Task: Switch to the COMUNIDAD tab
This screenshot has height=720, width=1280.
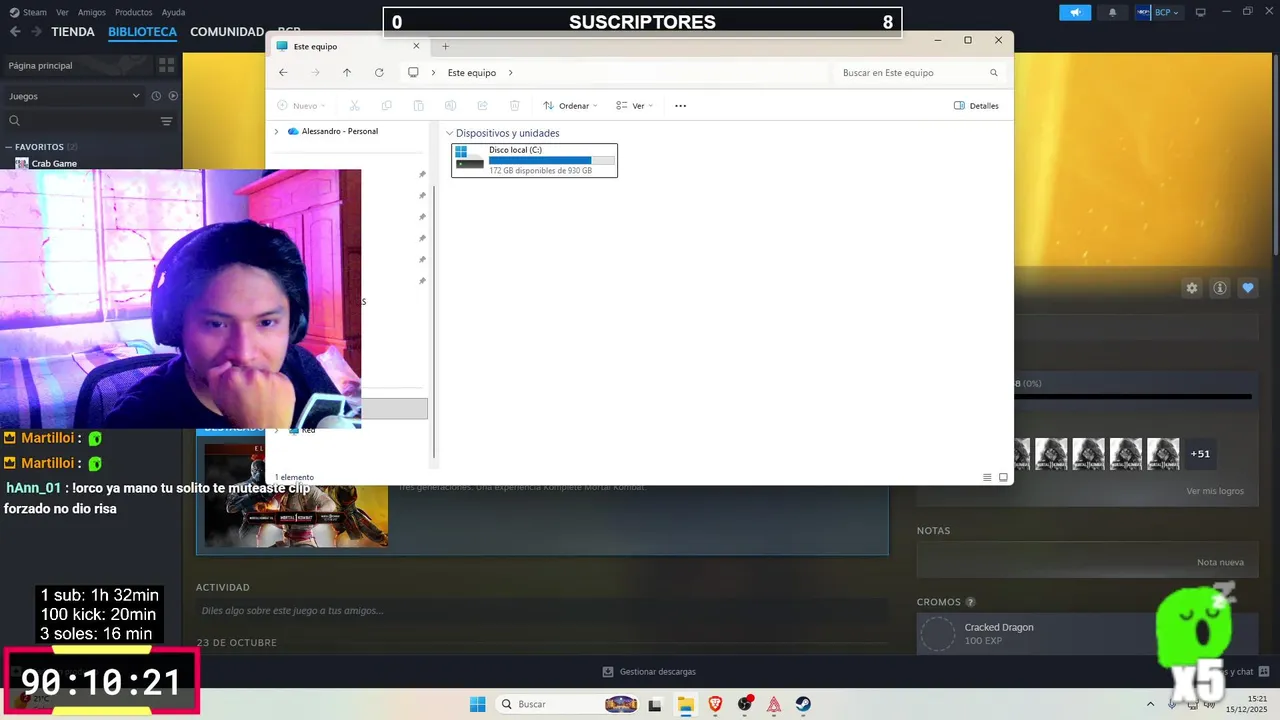Action: click(x=227, y=32)
